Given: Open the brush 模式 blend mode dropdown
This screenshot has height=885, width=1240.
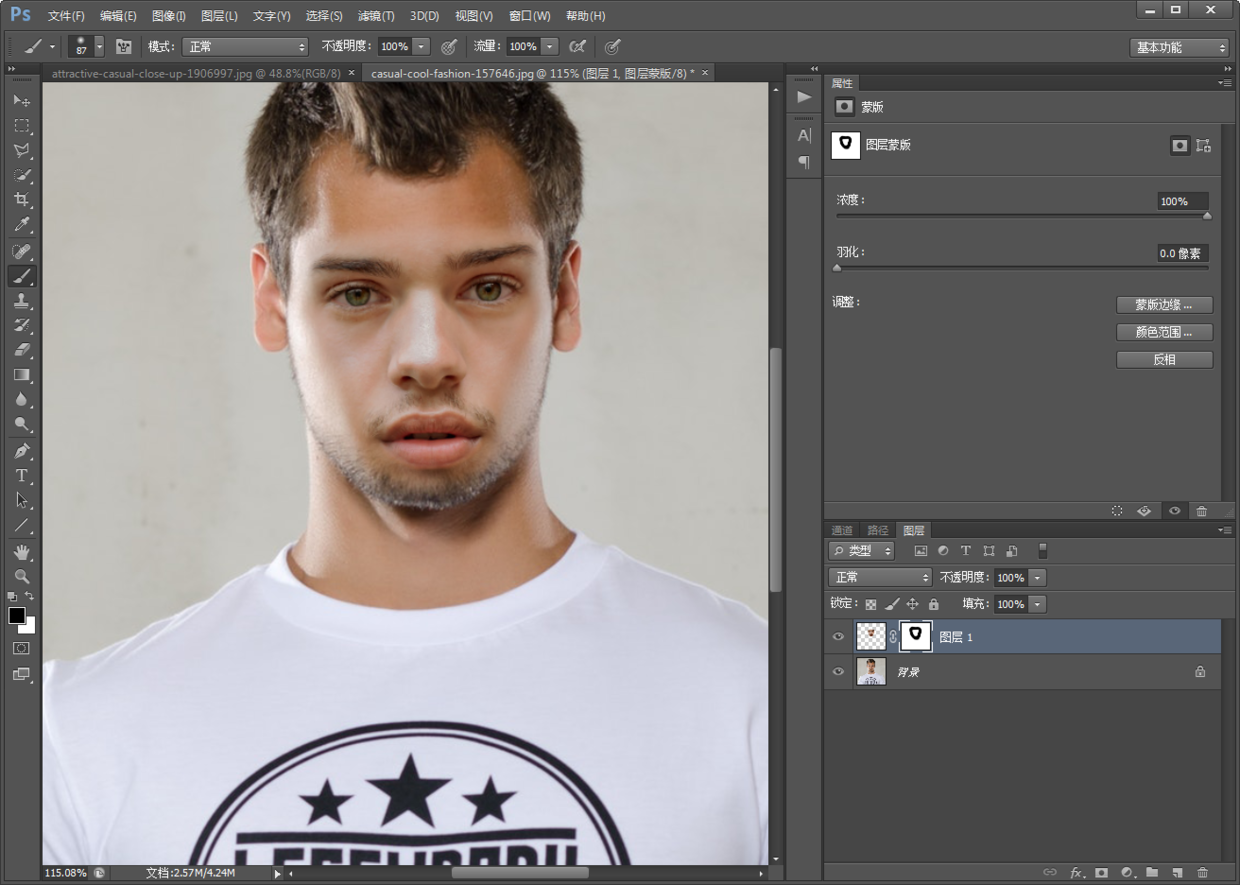Looking at the screenshot, I should pos(245,47).
